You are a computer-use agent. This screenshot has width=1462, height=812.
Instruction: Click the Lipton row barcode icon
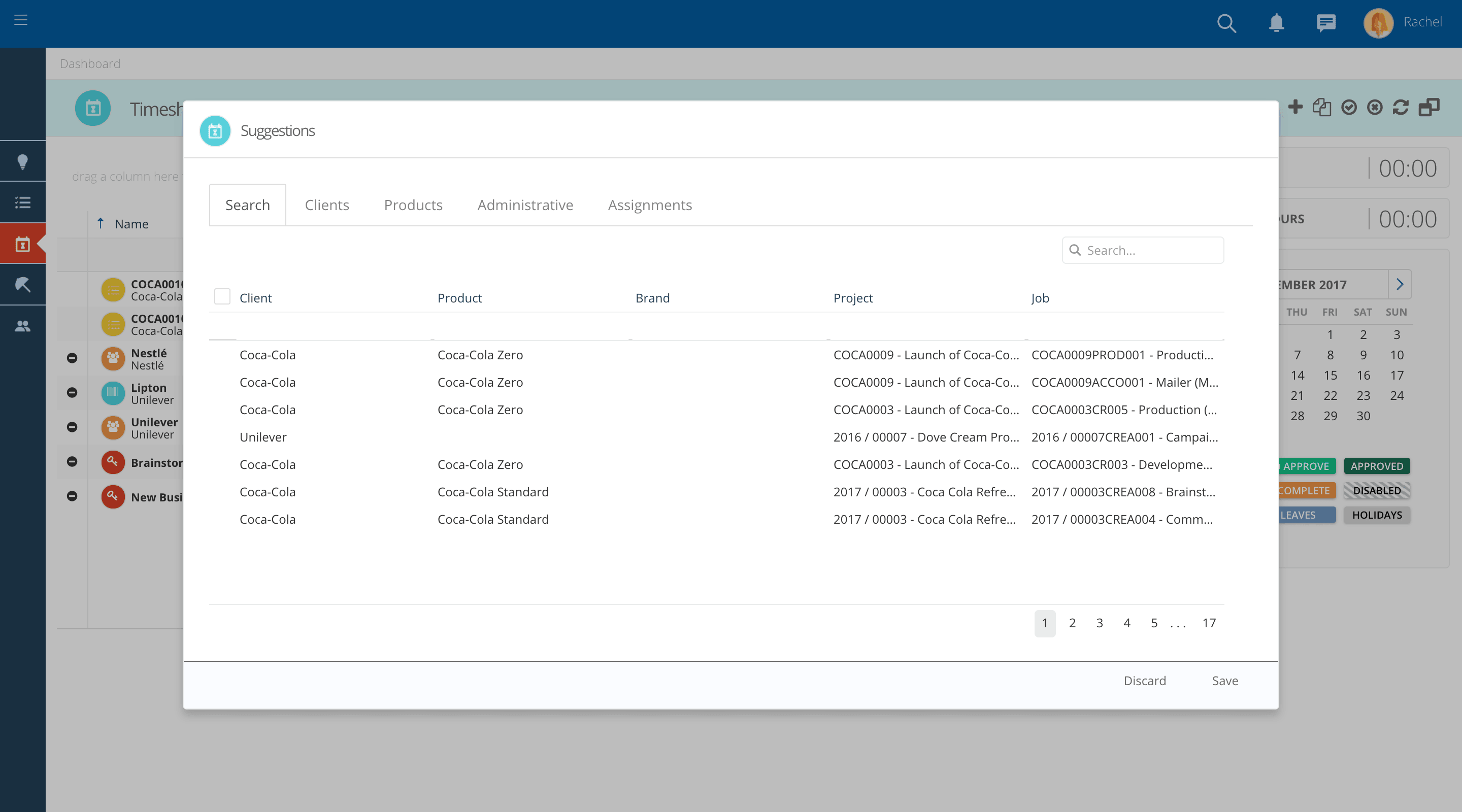coord(113,393)
